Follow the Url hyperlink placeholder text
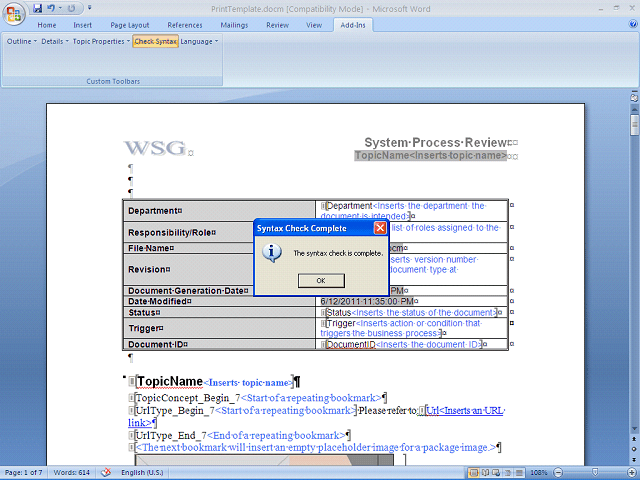The height and width of the screenshot is (480, 640). 464,411
